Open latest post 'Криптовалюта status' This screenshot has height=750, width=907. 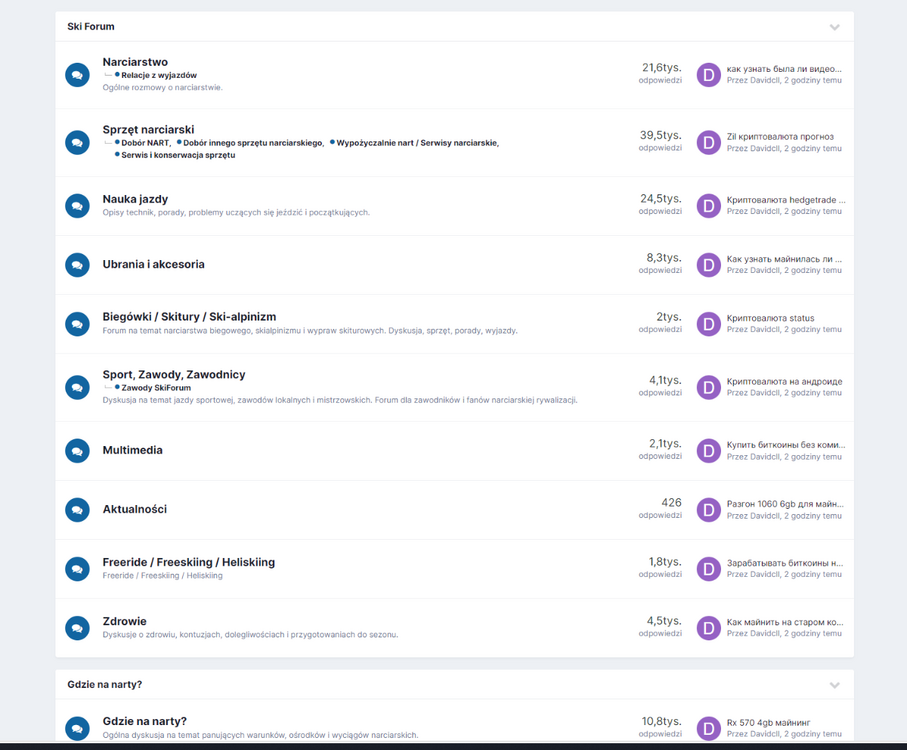[770, 318]
